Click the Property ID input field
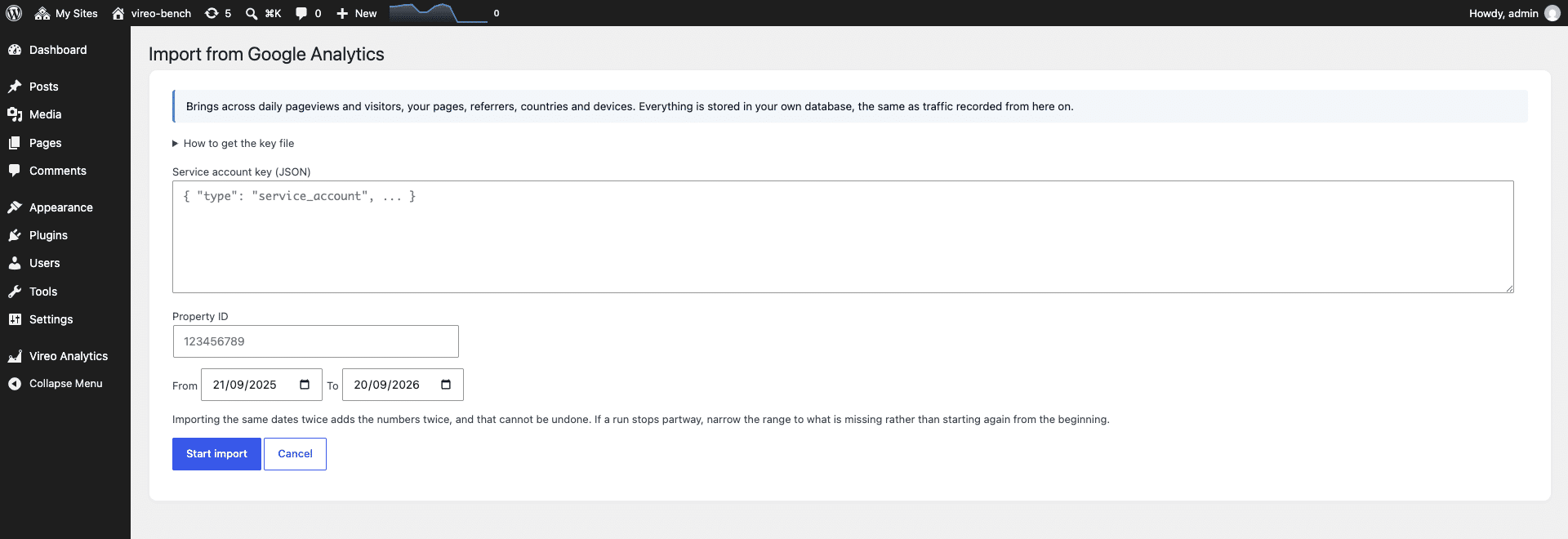1568x539 pixels. click(x=315, y=341)
